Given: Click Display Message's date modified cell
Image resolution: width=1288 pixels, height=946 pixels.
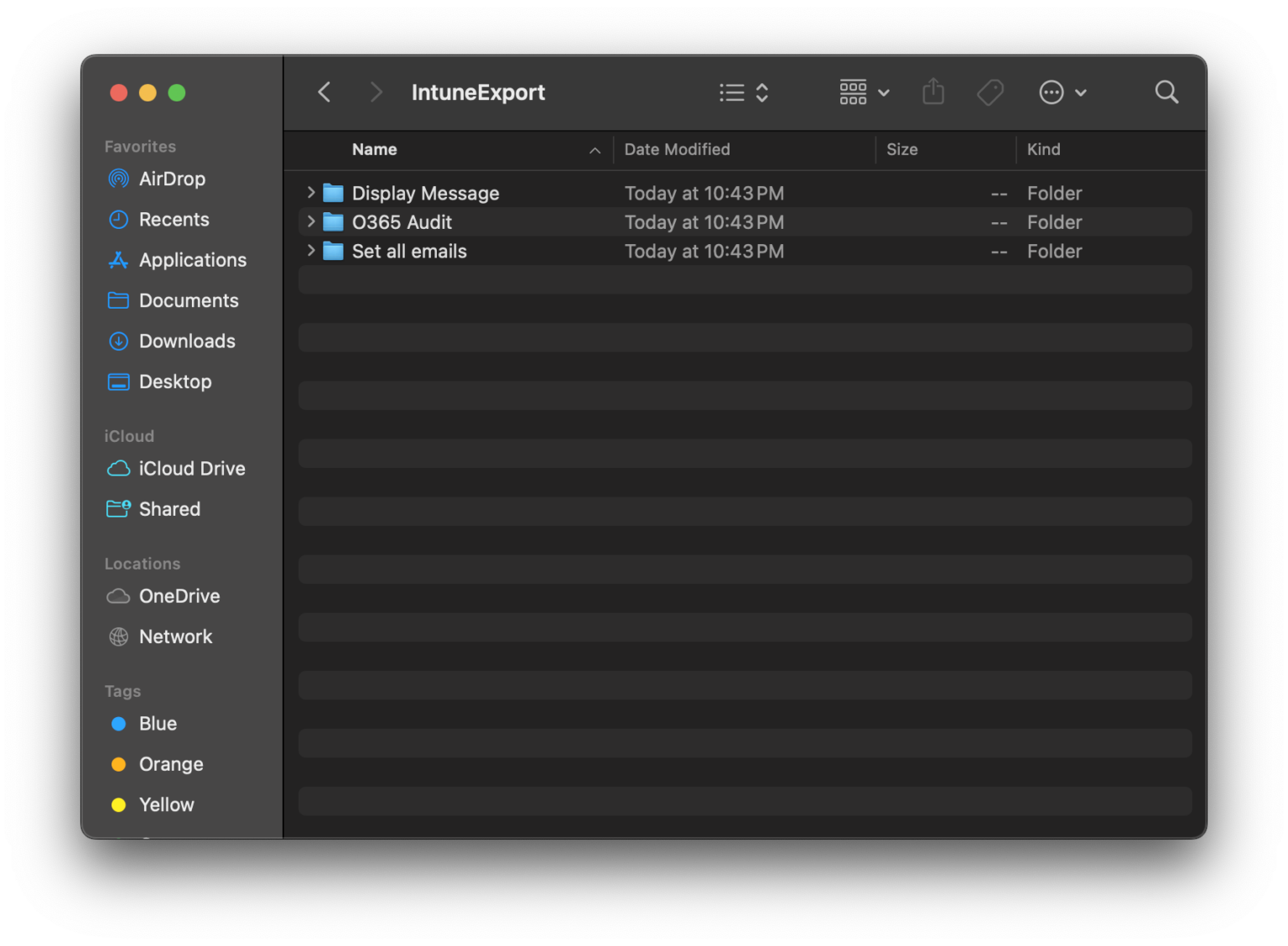Looking at the screenshot, I should pyautogui.click(x=704, y=194).
